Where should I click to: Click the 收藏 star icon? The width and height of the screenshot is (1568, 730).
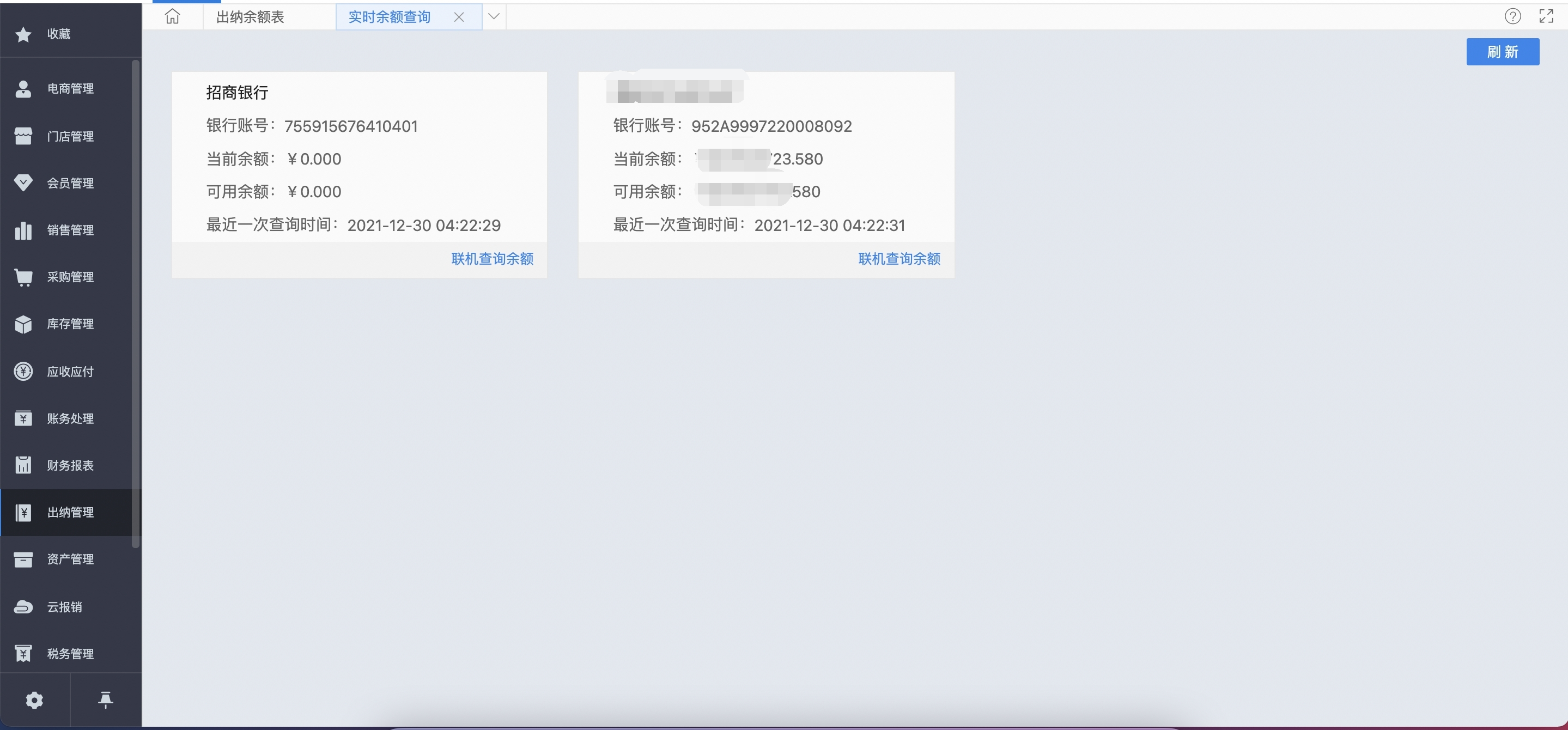click(x=24, y=33)
